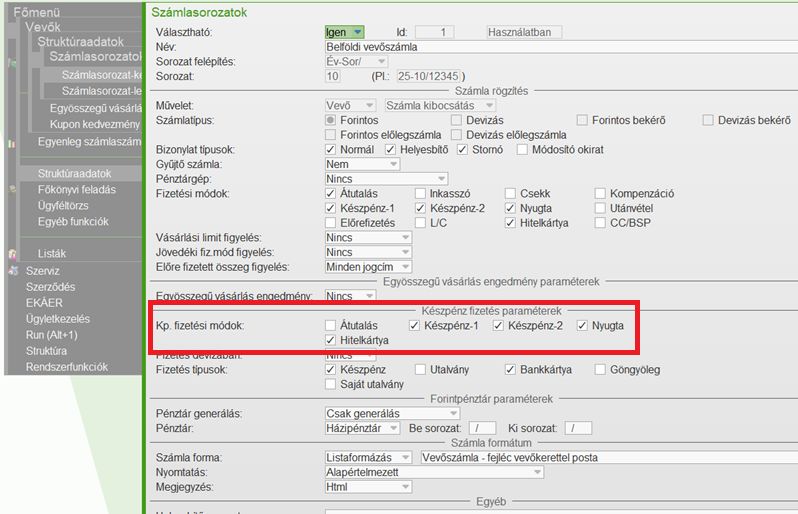Check Forintos bekérő option
The image size is (798, 514).
tap(582, 120)
